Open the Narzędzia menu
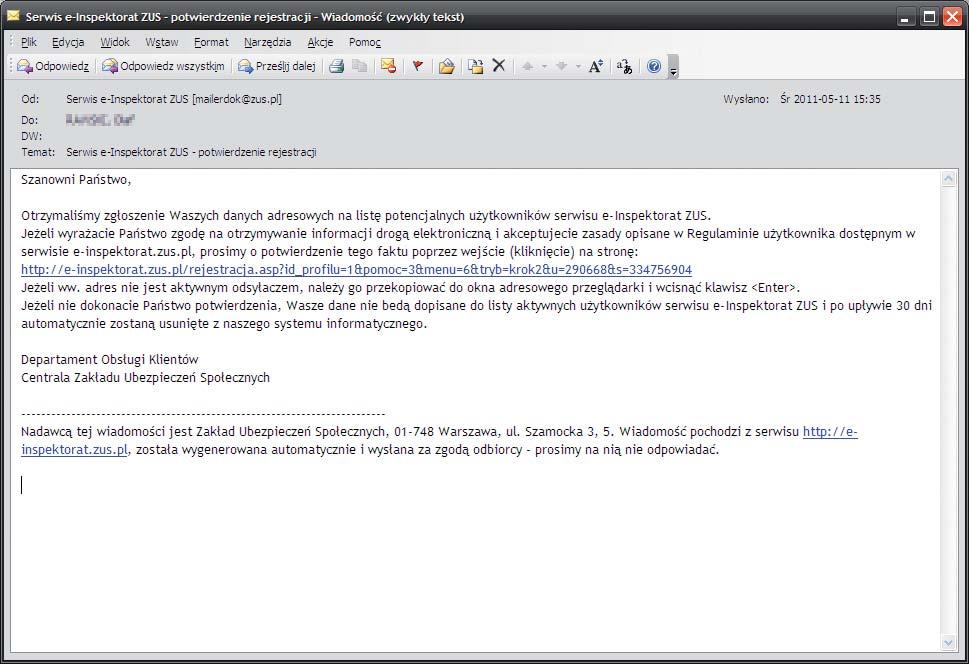Screen dimensions: 969x664 (268, 42)
